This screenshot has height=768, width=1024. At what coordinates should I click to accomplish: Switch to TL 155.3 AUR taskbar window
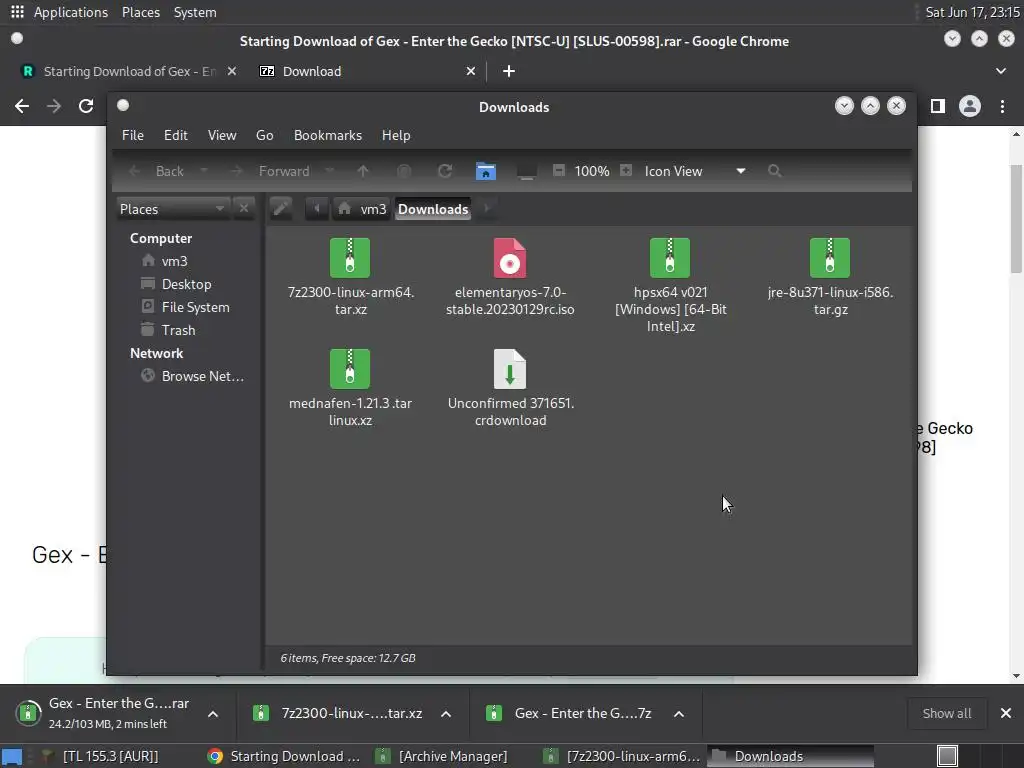click(99, 756)
